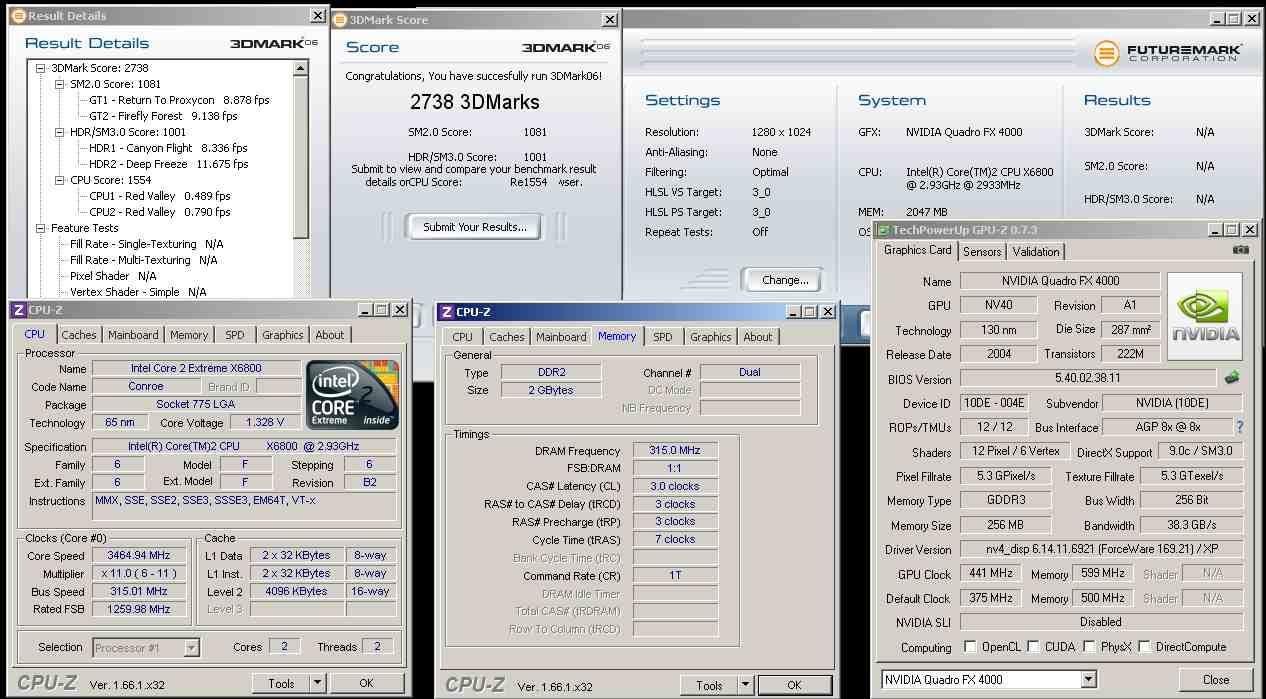Viewport: 1266px width, 699px height.
Task: Open Tools dropdown arrow in Memory window
Action: [745, 685]
